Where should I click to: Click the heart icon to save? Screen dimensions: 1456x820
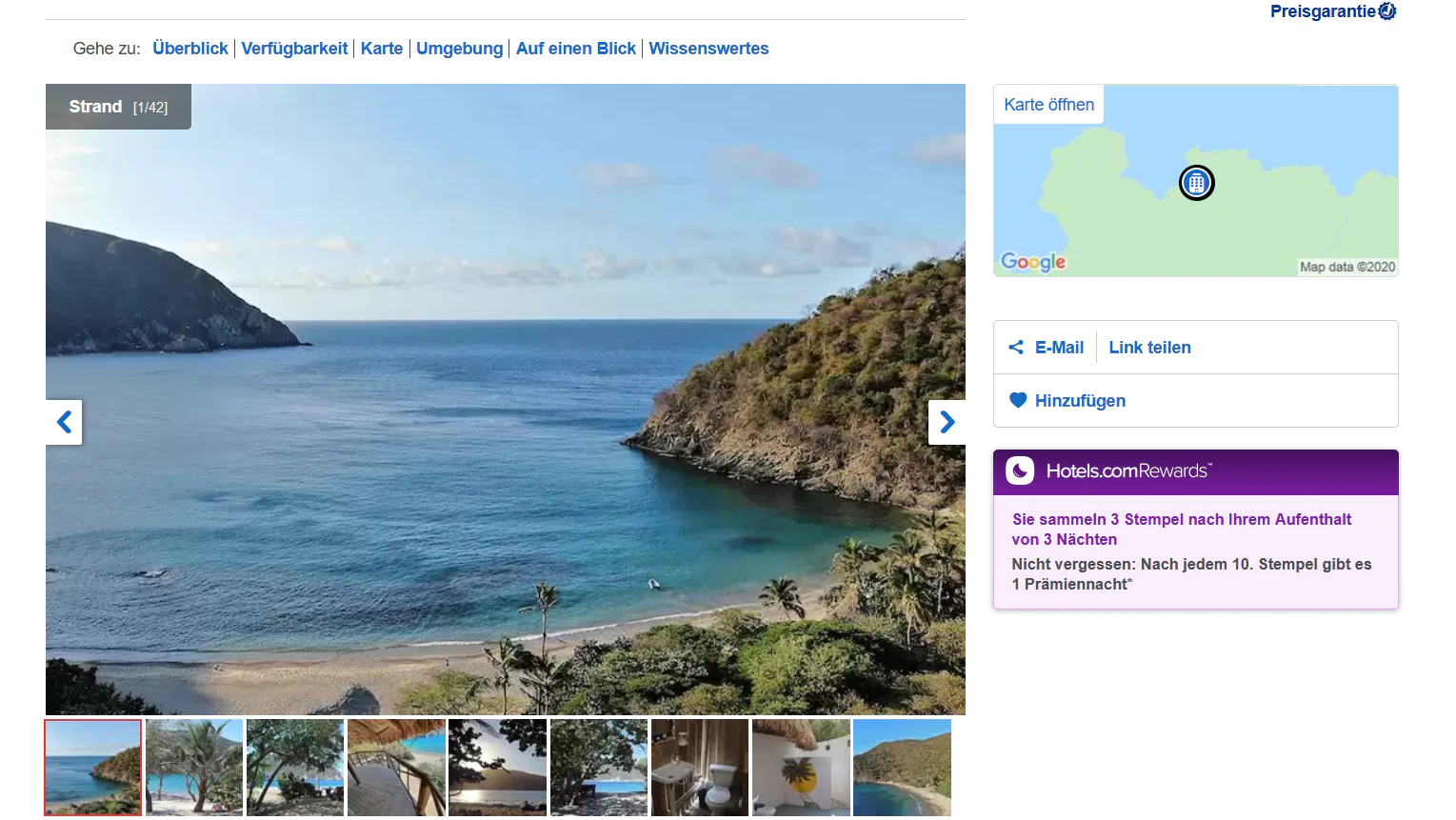[1018, 401]
